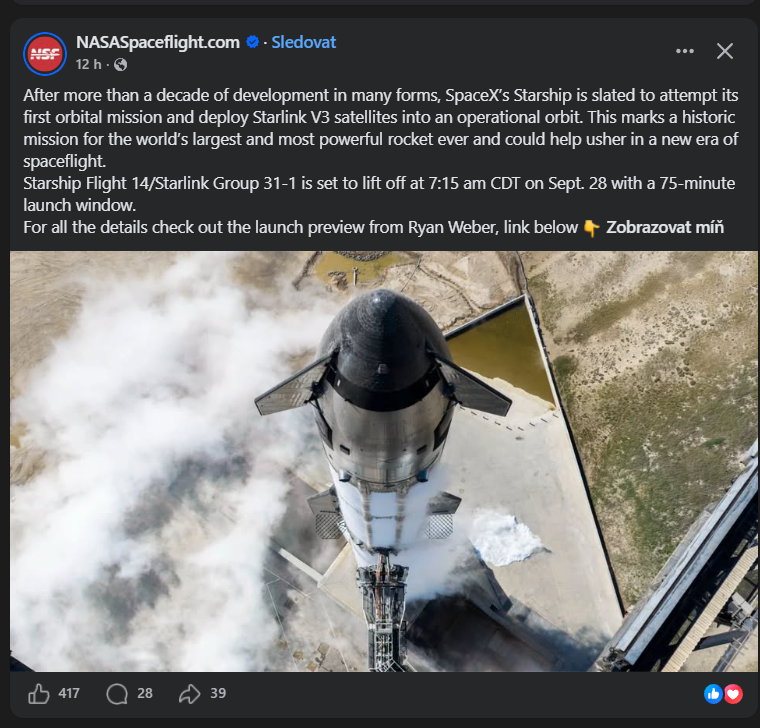
Task: Open the NSF profile picture
Action: [x=45, y=54]
